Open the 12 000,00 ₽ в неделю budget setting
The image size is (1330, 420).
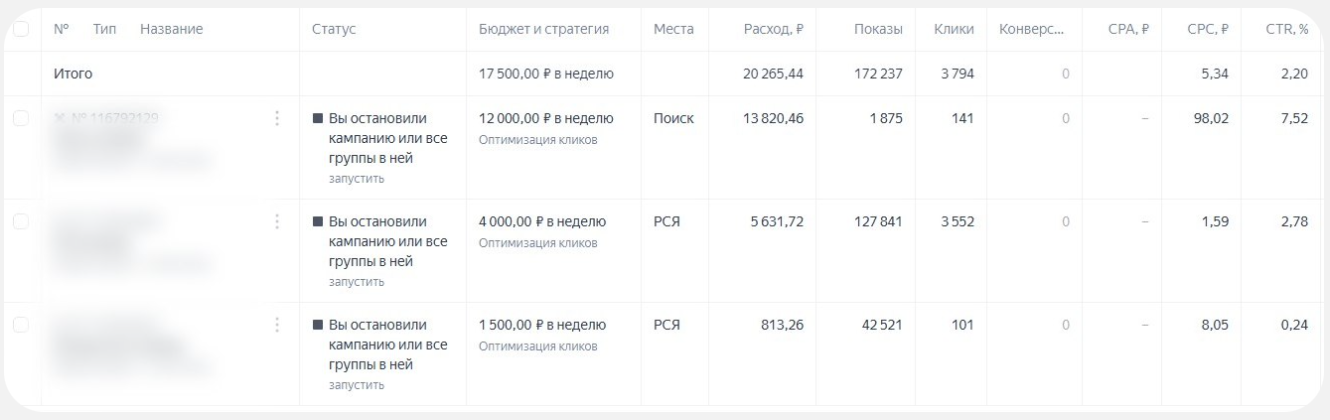(x=546, y=119)
